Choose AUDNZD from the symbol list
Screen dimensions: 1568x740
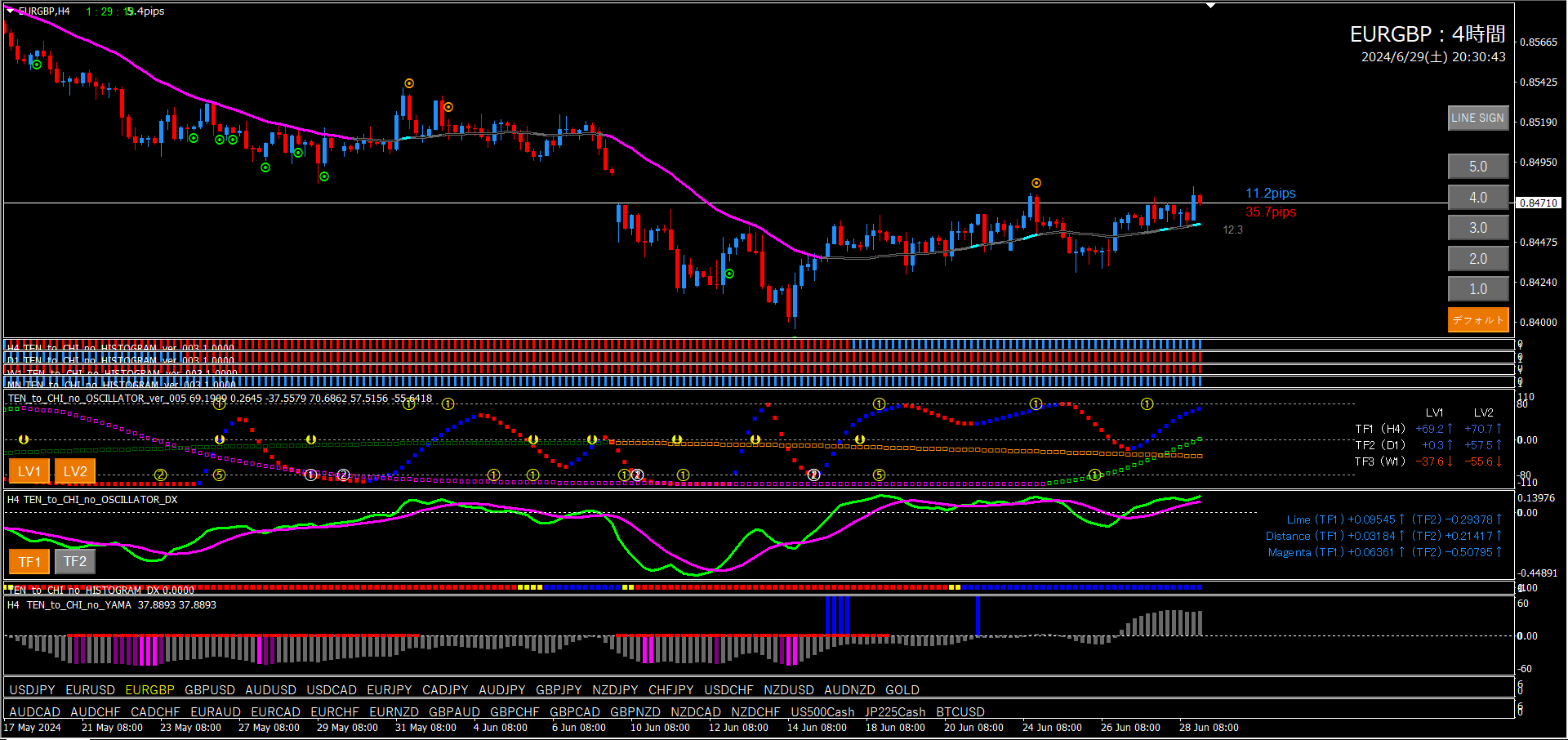[850, 690]
